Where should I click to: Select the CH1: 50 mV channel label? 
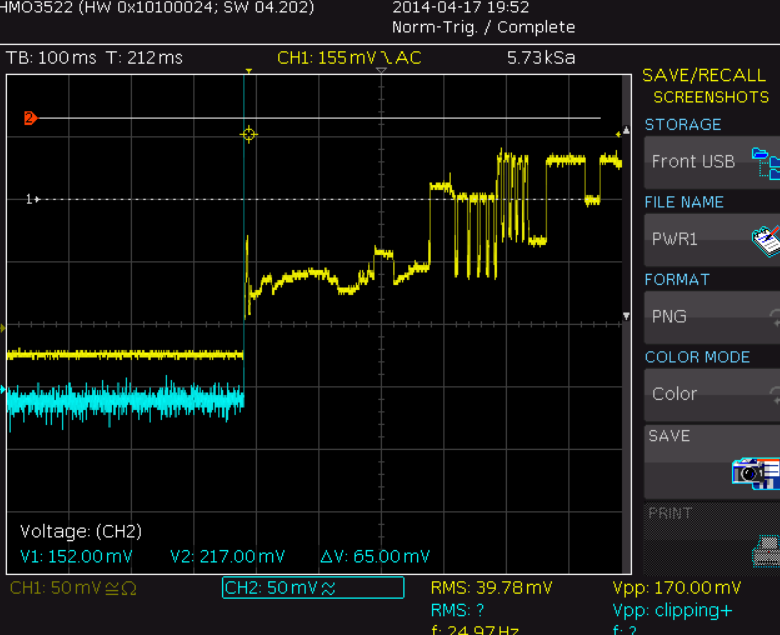click(73, 588)
